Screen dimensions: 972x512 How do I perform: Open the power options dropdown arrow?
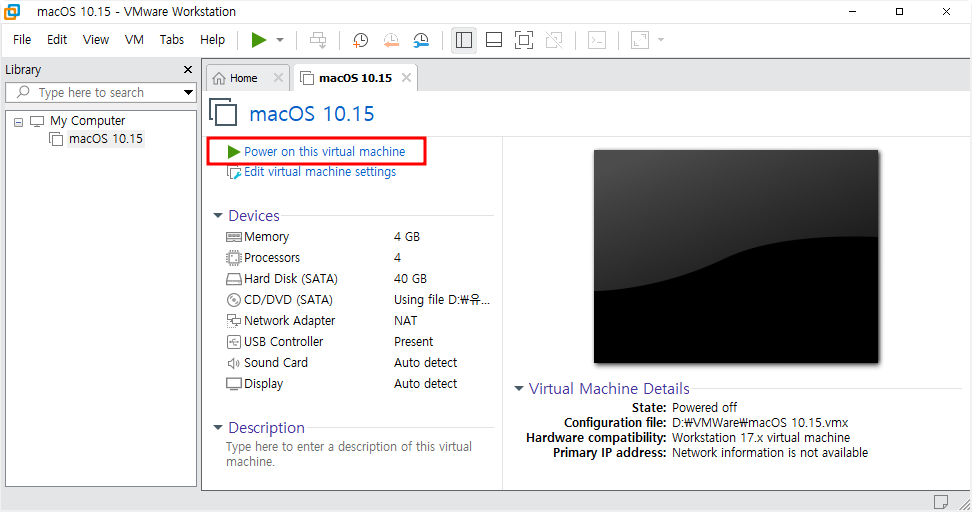click(x=280, y=40)
